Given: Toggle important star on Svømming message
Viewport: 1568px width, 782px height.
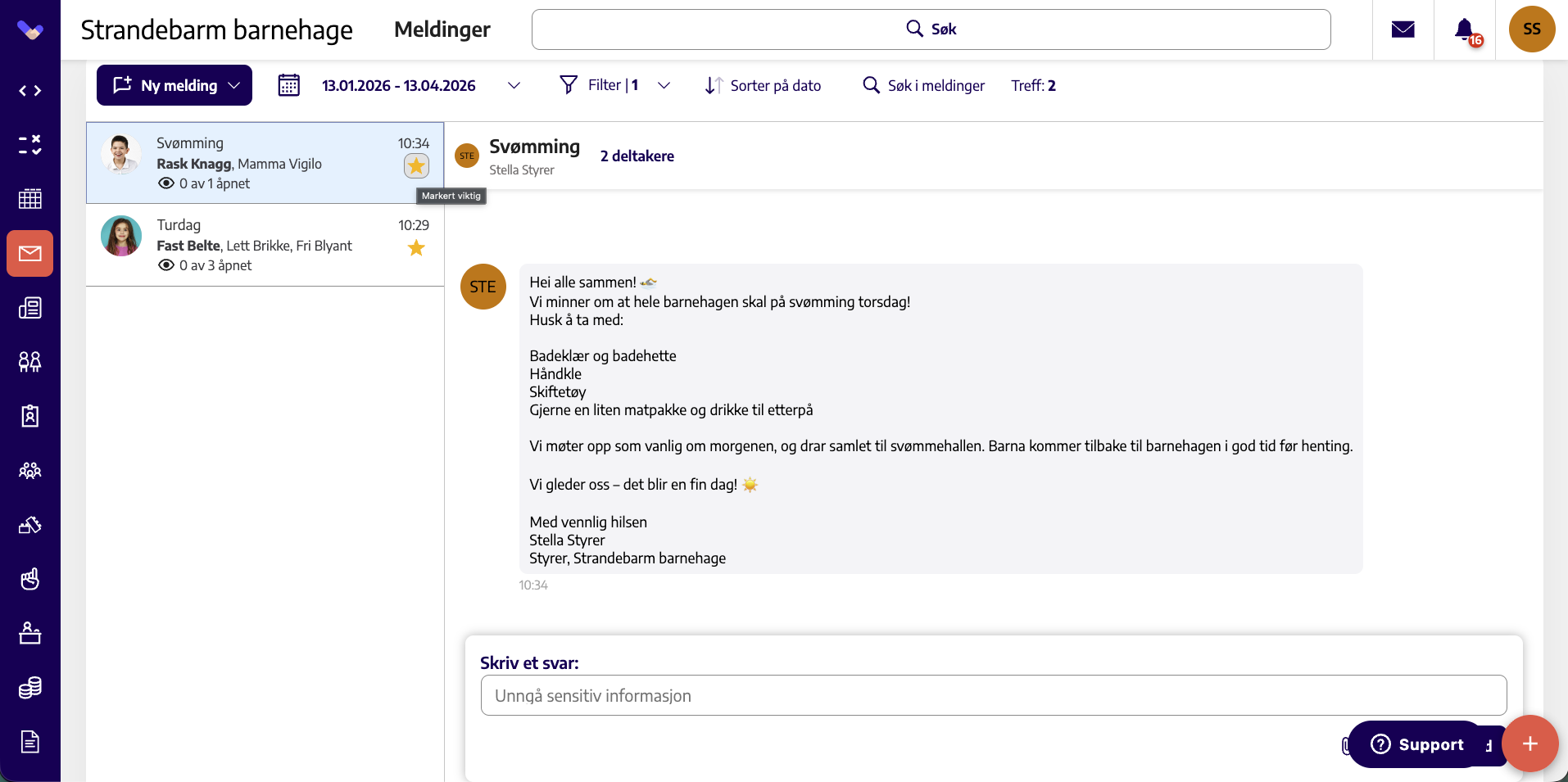Looking at the screenshot, I should 416,166.
